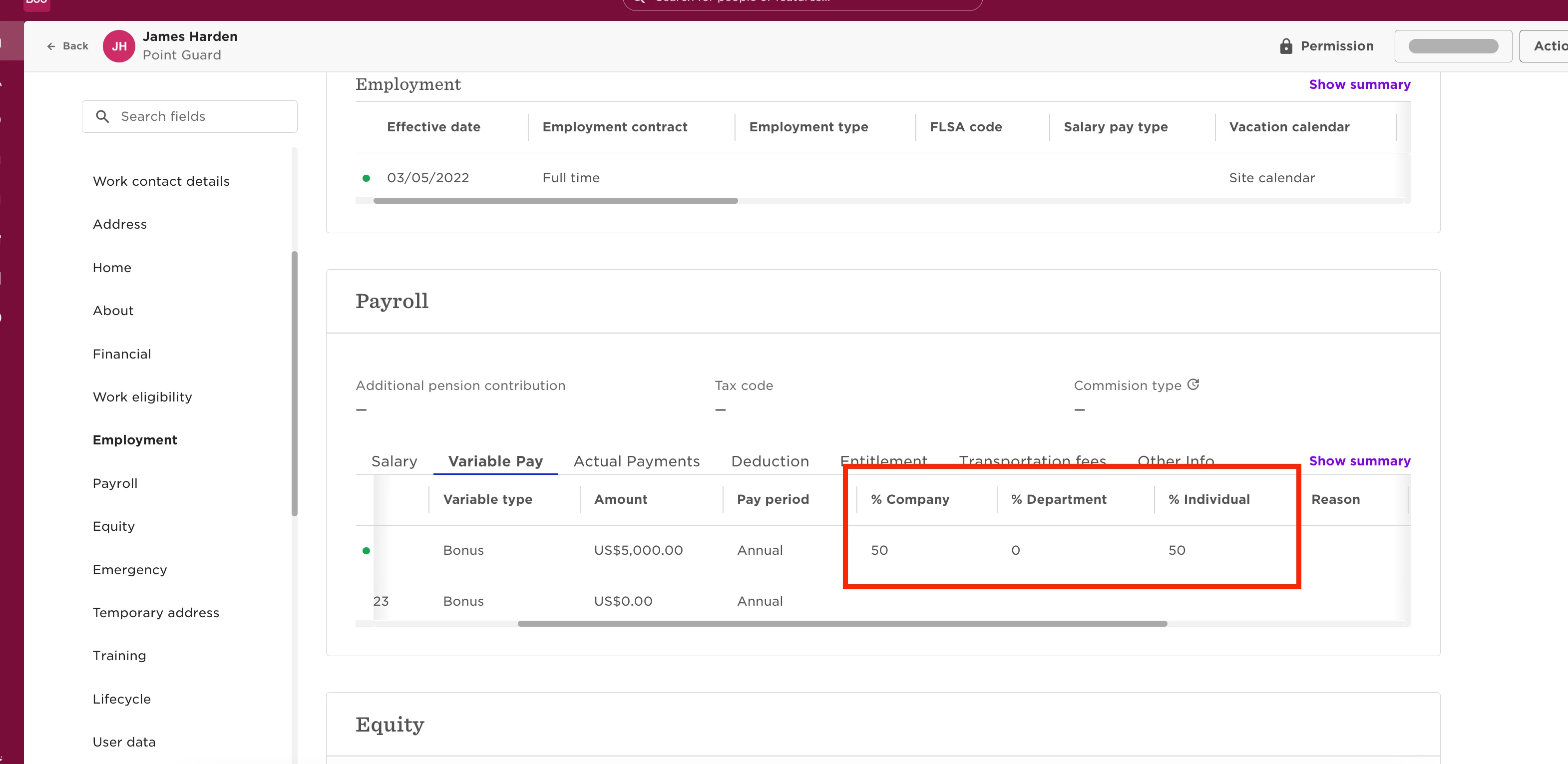Switch to the Salary tab
1568x764 pixels.
(x=394, y=461)
